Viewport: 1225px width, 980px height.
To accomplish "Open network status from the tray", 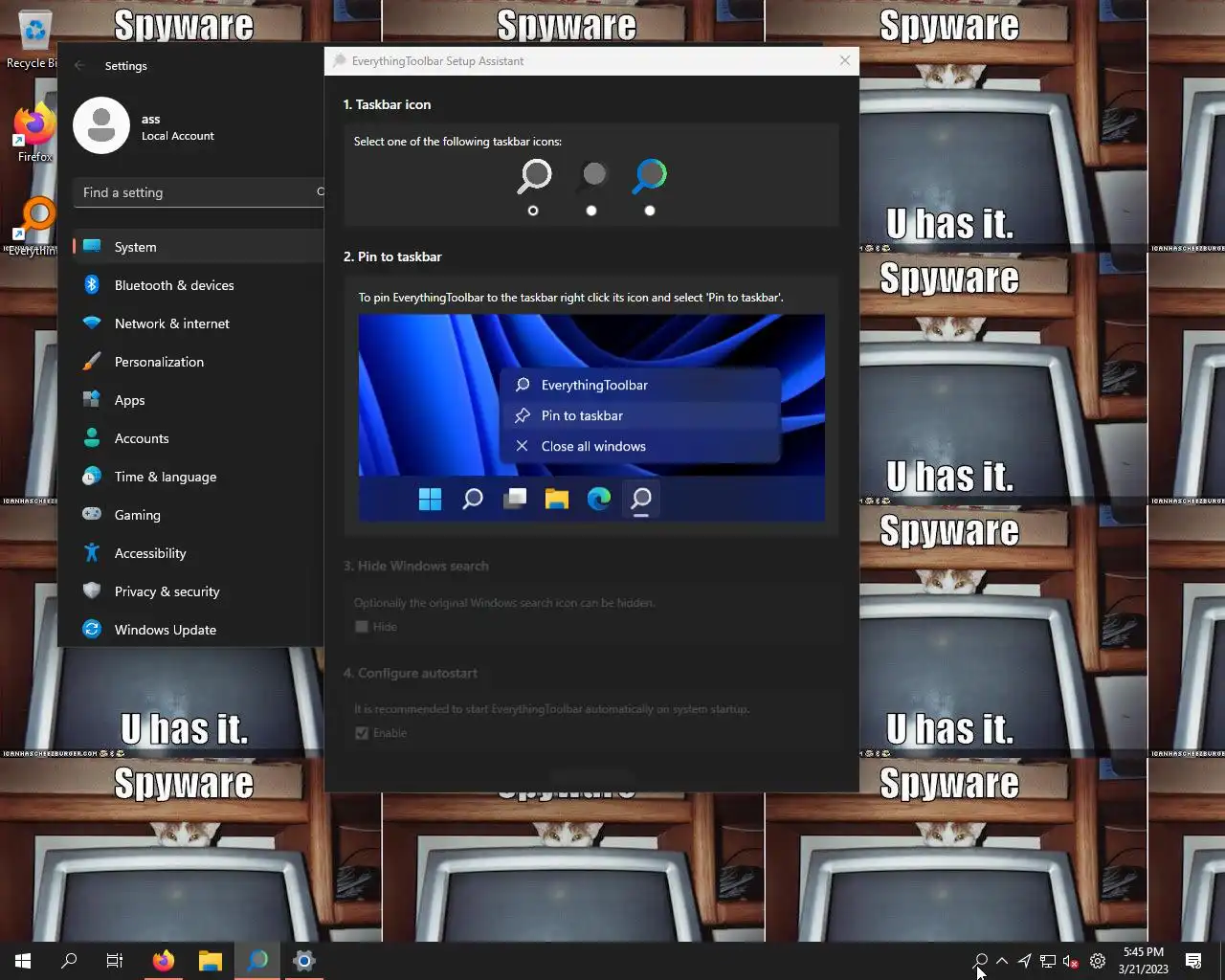I will tap(1048, 961).
